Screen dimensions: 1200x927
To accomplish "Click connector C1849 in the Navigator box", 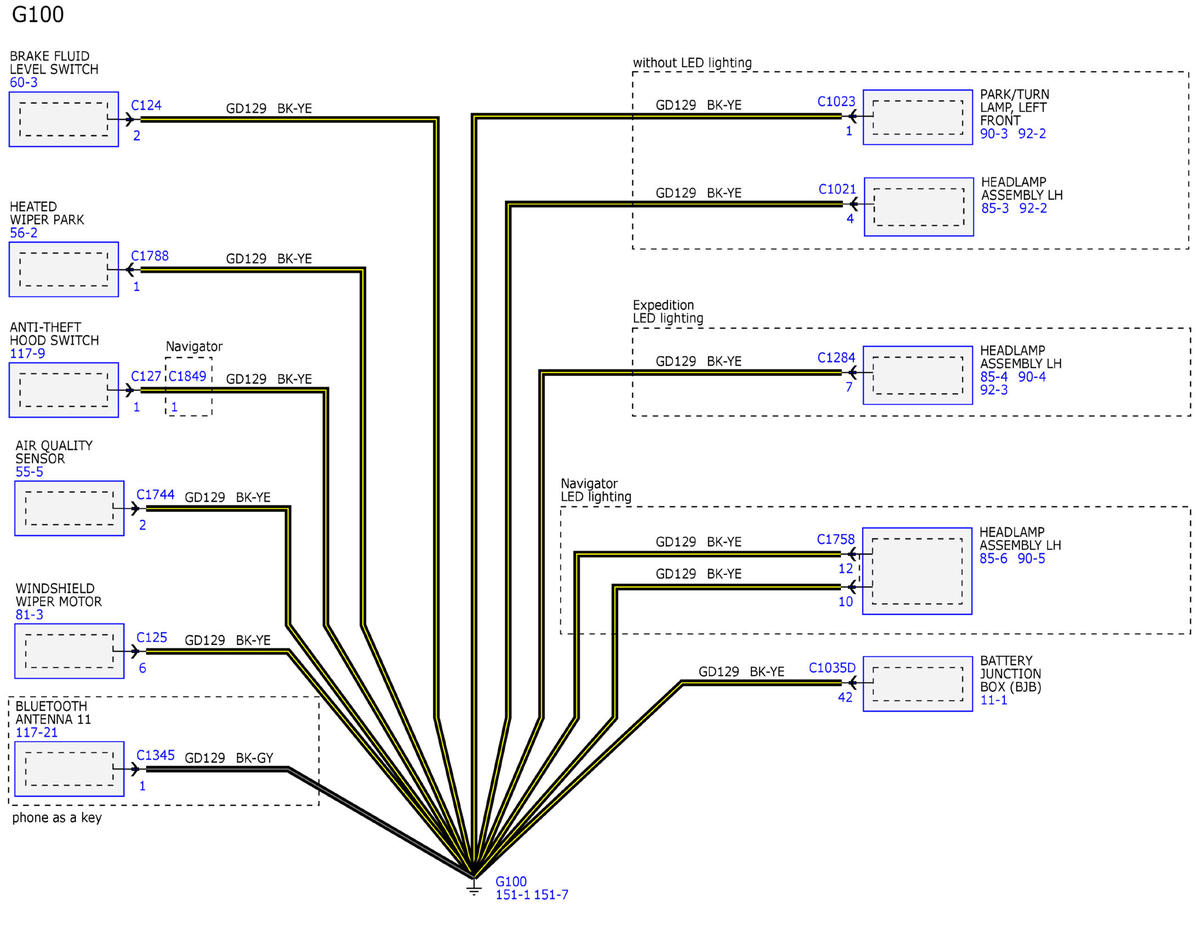I will [x=187, y=376].
